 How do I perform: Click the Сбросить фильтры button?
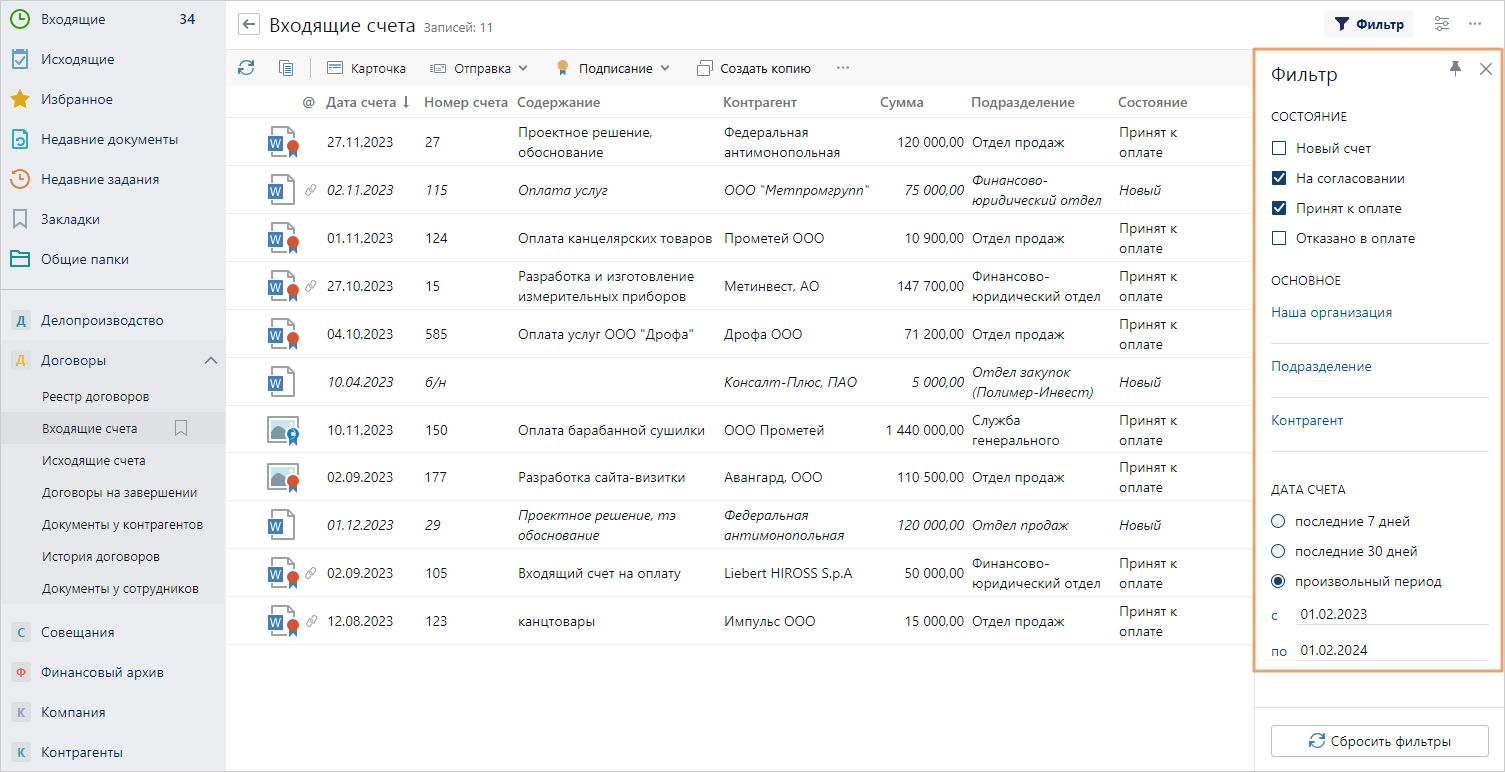1379,741
